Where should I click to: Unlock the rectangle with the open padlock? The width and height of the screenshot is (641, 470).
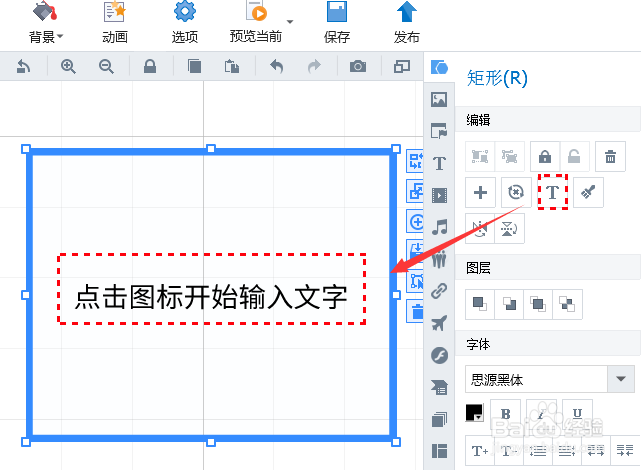point(574,157)
